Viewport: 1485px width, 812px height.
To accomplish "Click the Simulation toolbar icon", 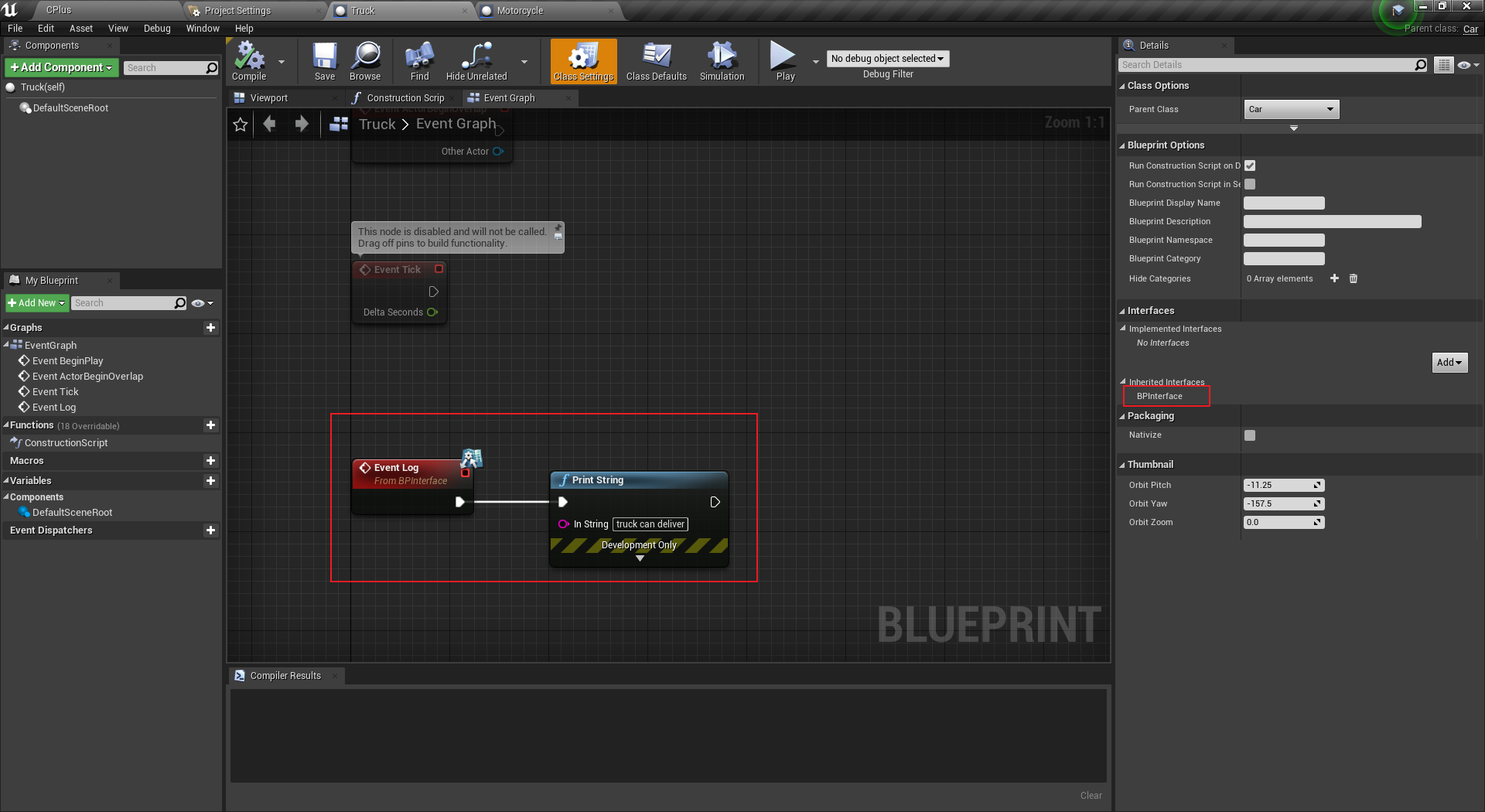I will point(722,61).
